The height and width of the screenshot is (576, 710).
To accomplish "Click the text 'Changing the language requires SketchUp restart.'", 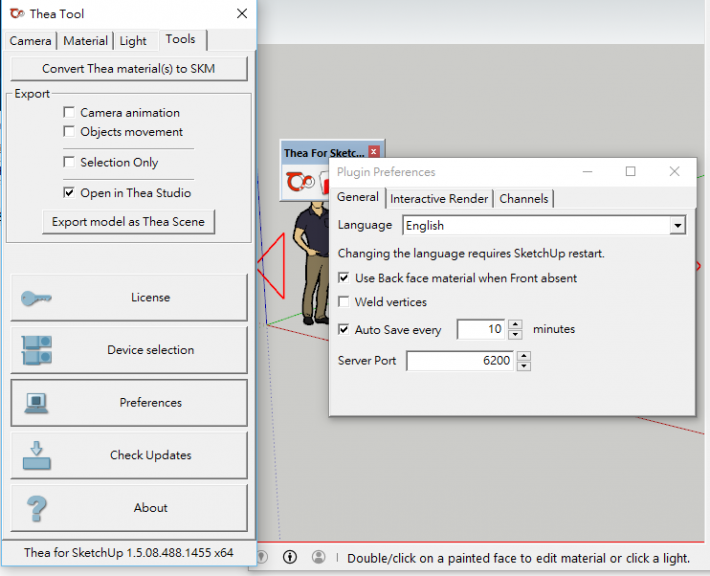I will pyautogui.click(x=471, y=253).
